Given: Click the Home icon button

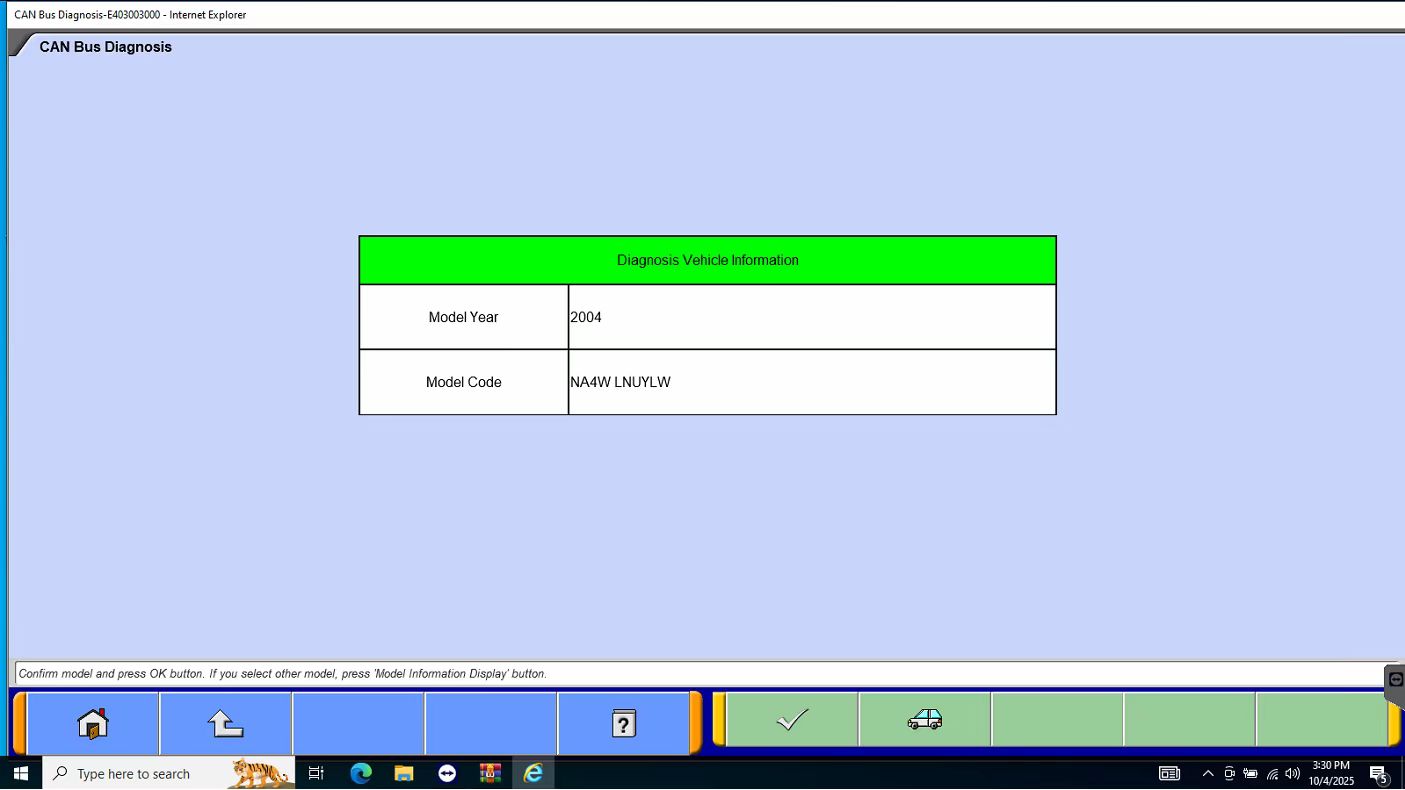Looking at the screenshot, I should [x=92, y=722].
